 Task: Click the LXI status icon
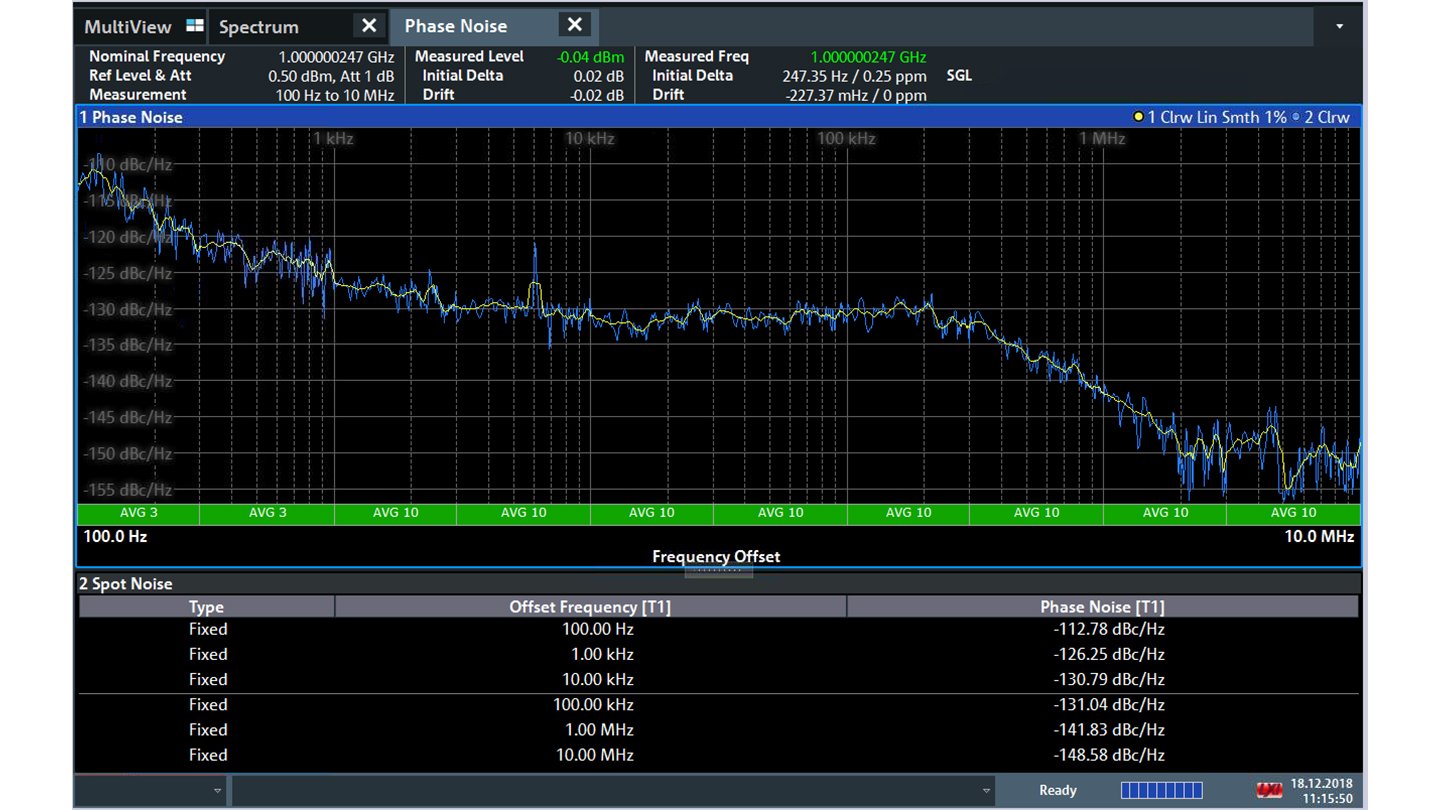coord(1268,791)
